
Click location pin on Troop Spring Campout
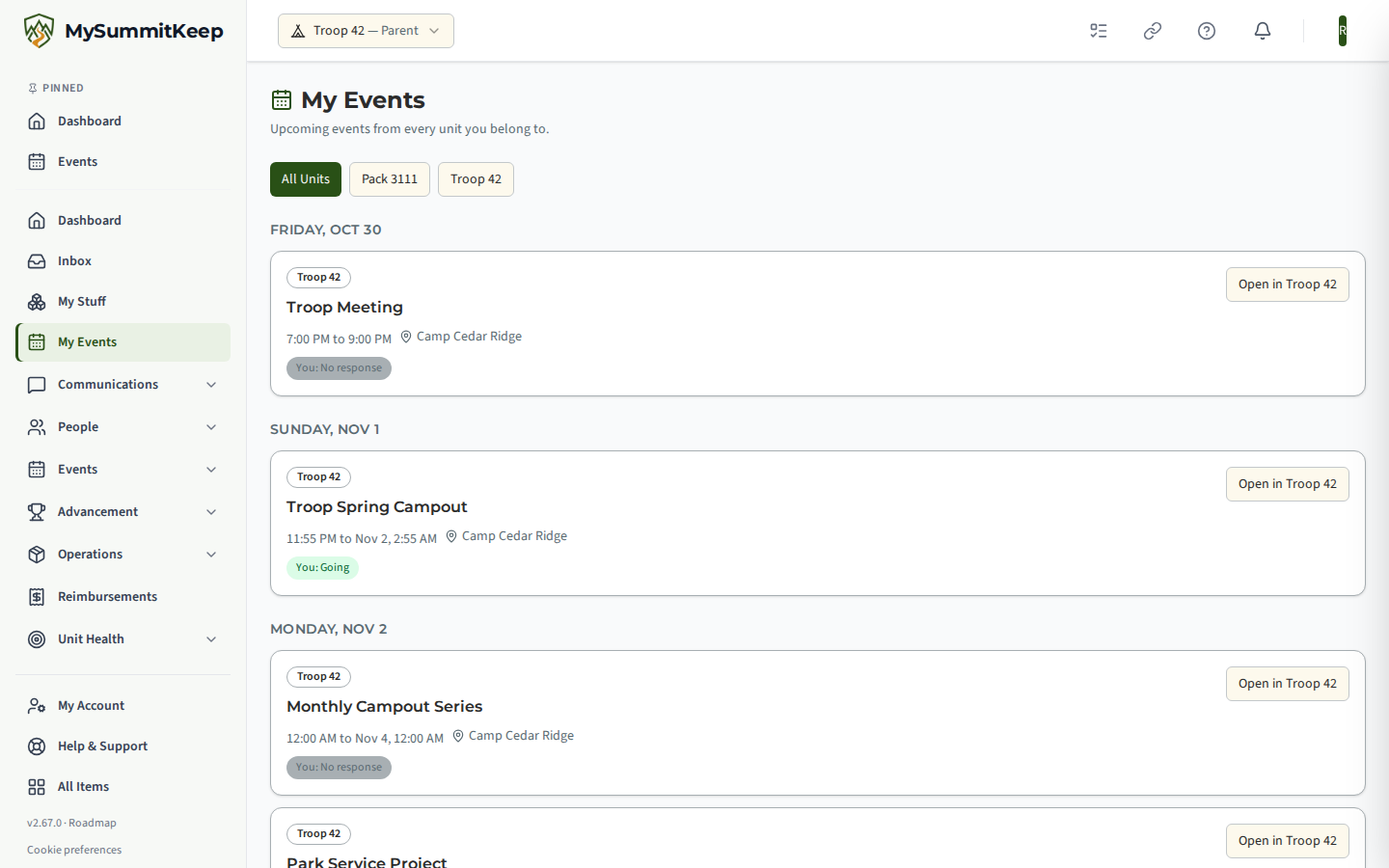(451, 536)
